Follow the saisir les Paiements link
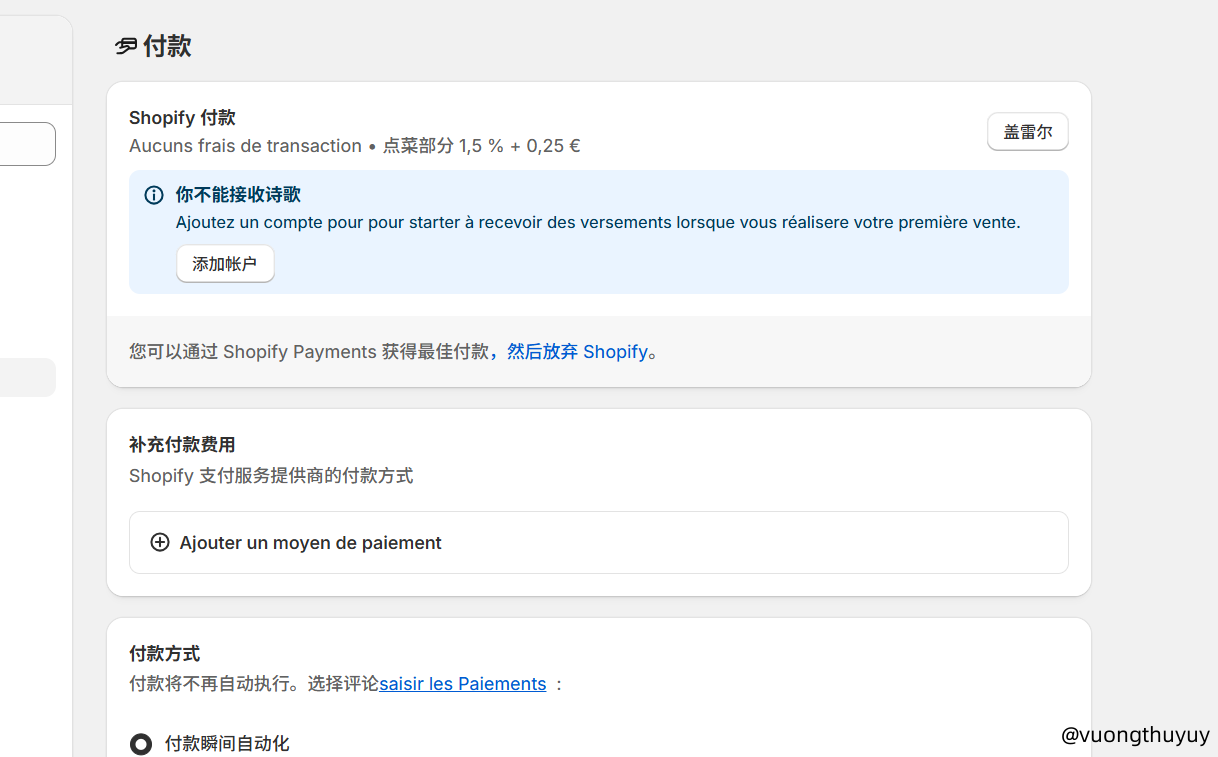Image resolution: width=1218 pixels, height=757 pixels. click(462, 684)
